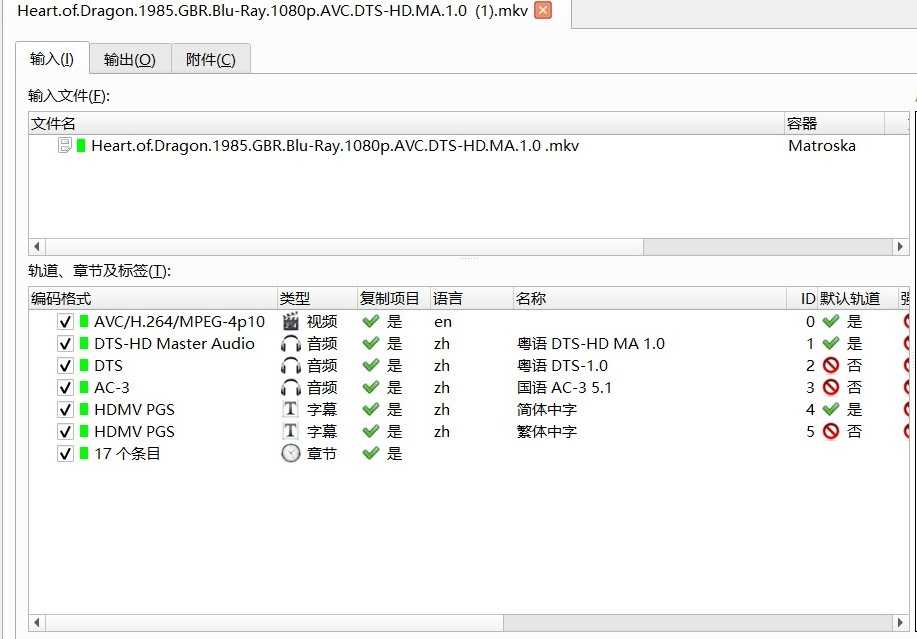Click the video clapperboard icon for 视频

click(291, 321)
